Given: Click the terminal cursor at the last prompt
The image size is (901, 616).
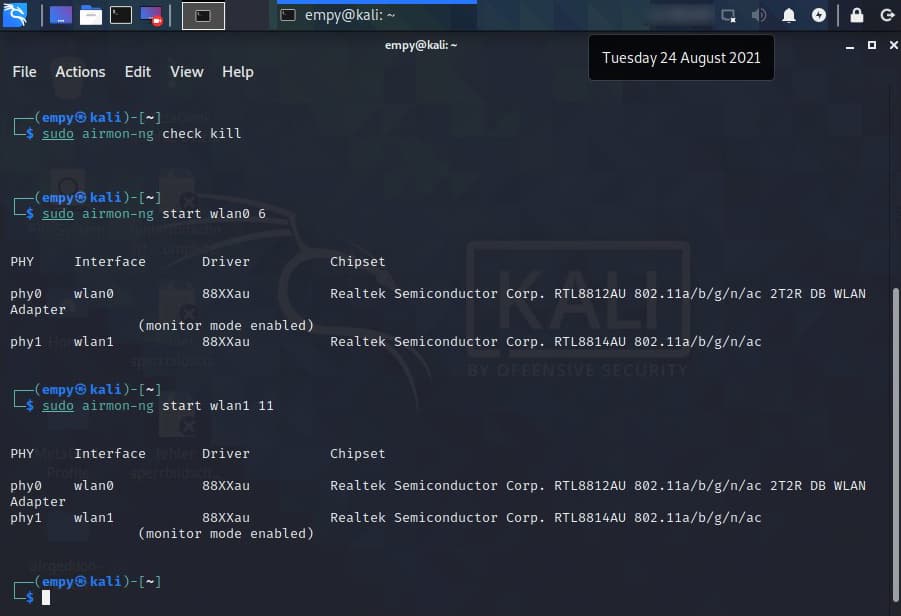Looking at the screenshot, I should point(46,598).
